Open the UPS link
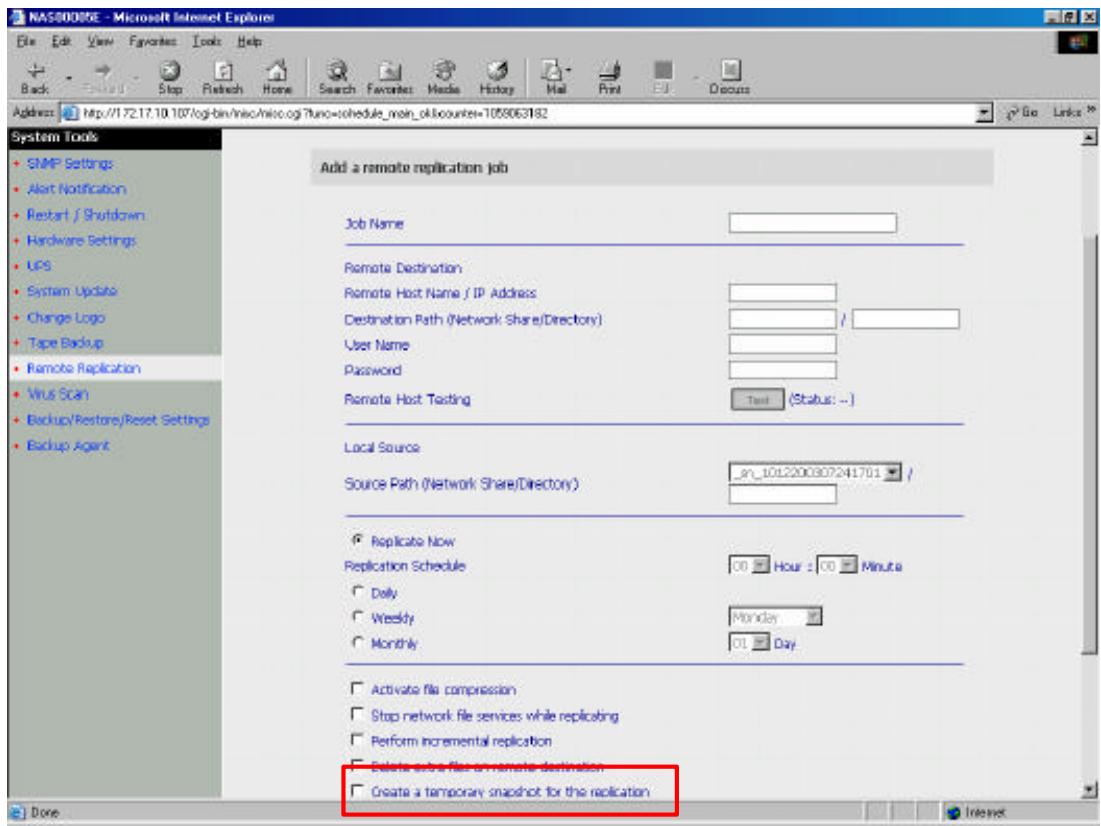 (x=39, y=266)
